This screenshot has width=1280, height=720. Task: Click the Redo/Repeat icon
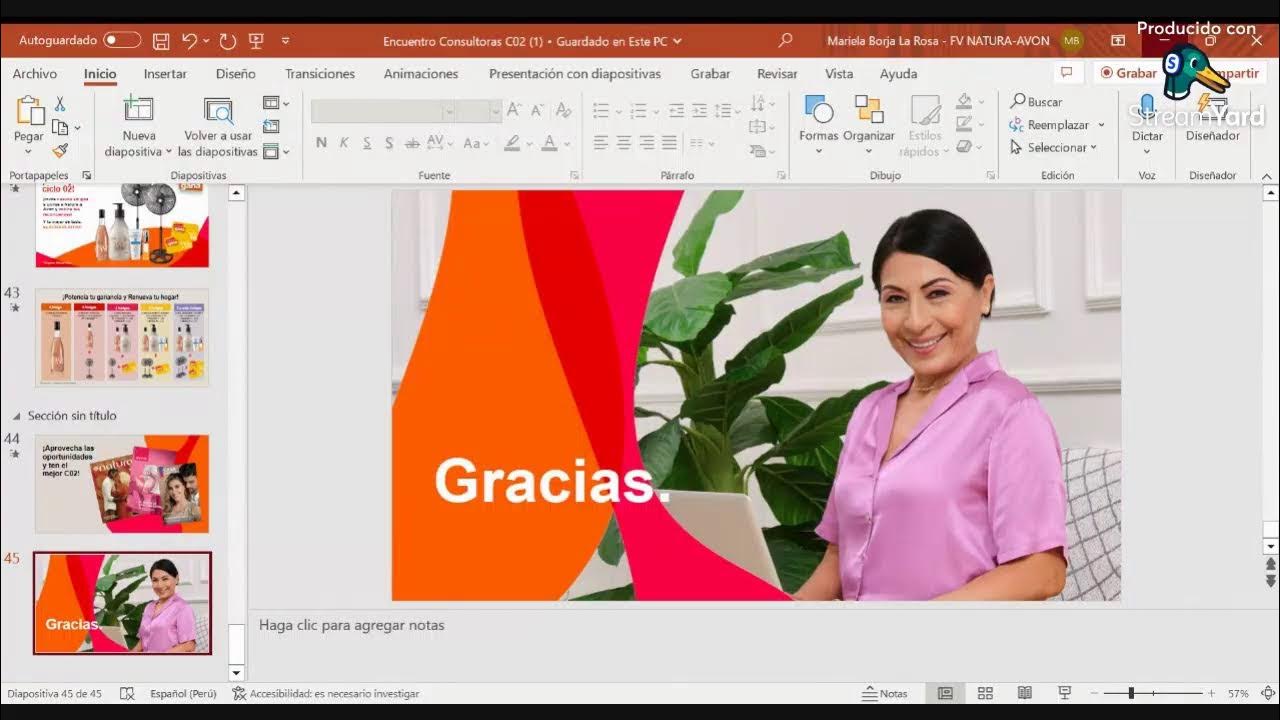(228, 41)
